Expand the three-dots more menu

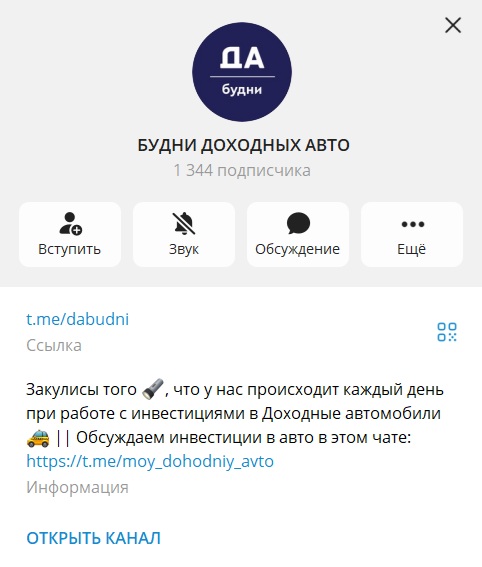(413, 224)
